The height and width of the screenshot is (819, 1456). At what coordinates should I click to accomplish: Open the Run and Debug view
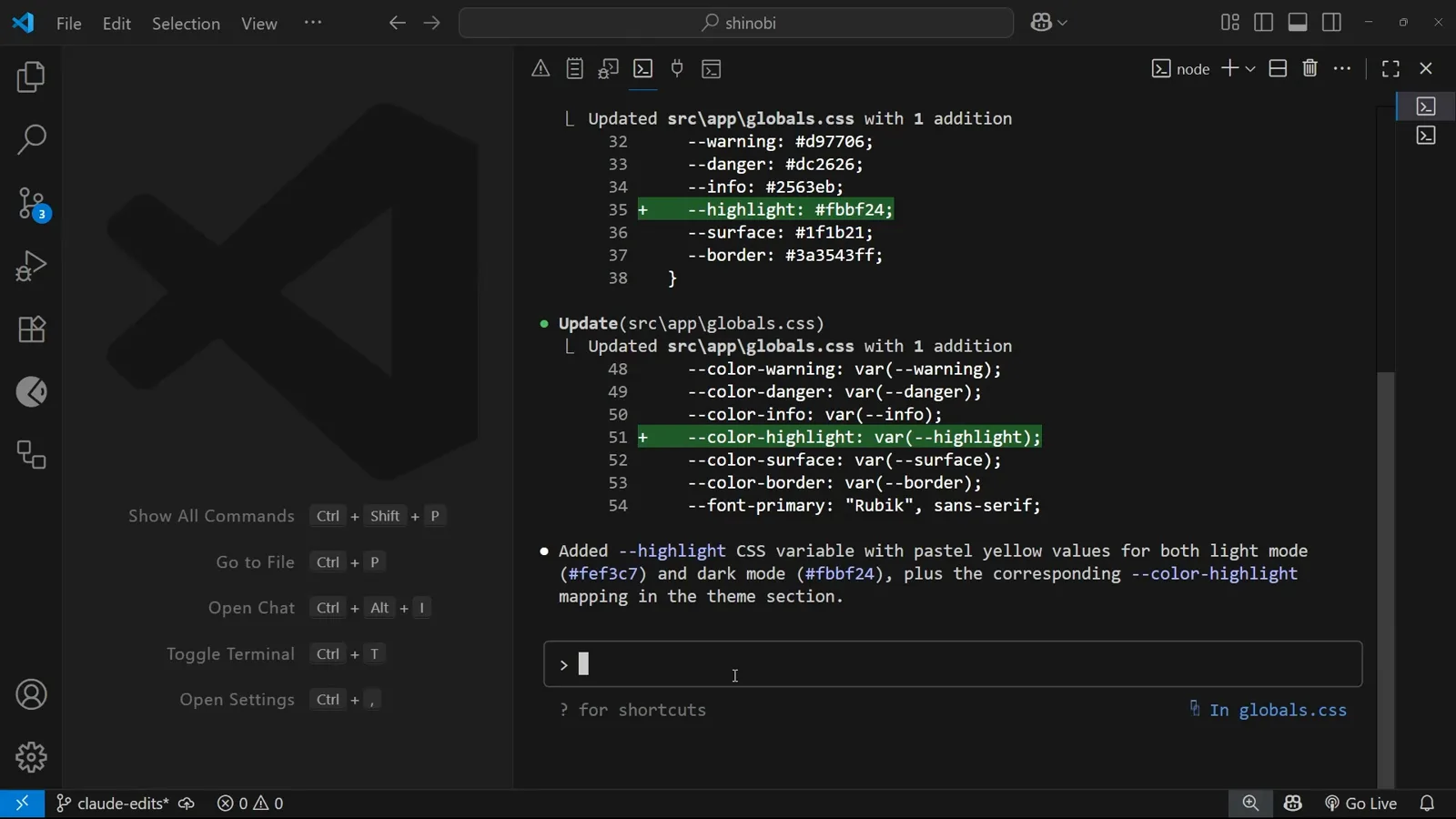point(31,266)
